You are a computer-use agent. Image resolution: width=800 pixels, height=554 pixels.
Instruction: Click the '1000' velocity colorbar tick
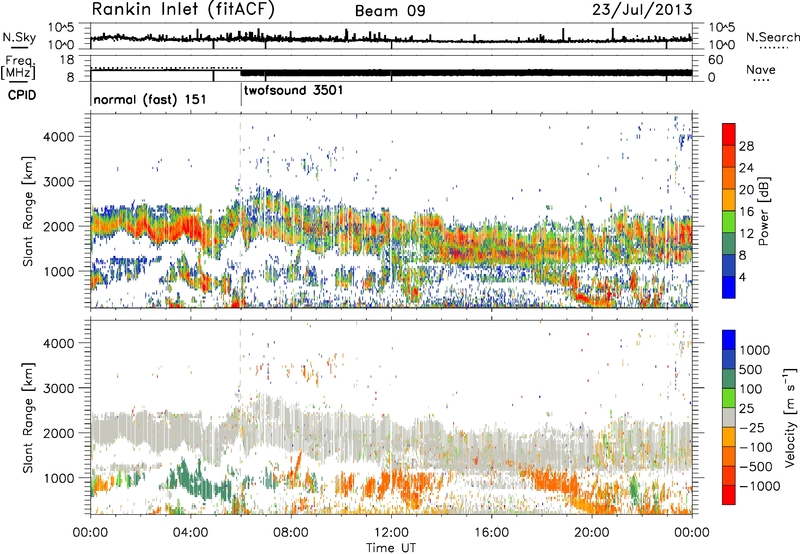[755, 350]
